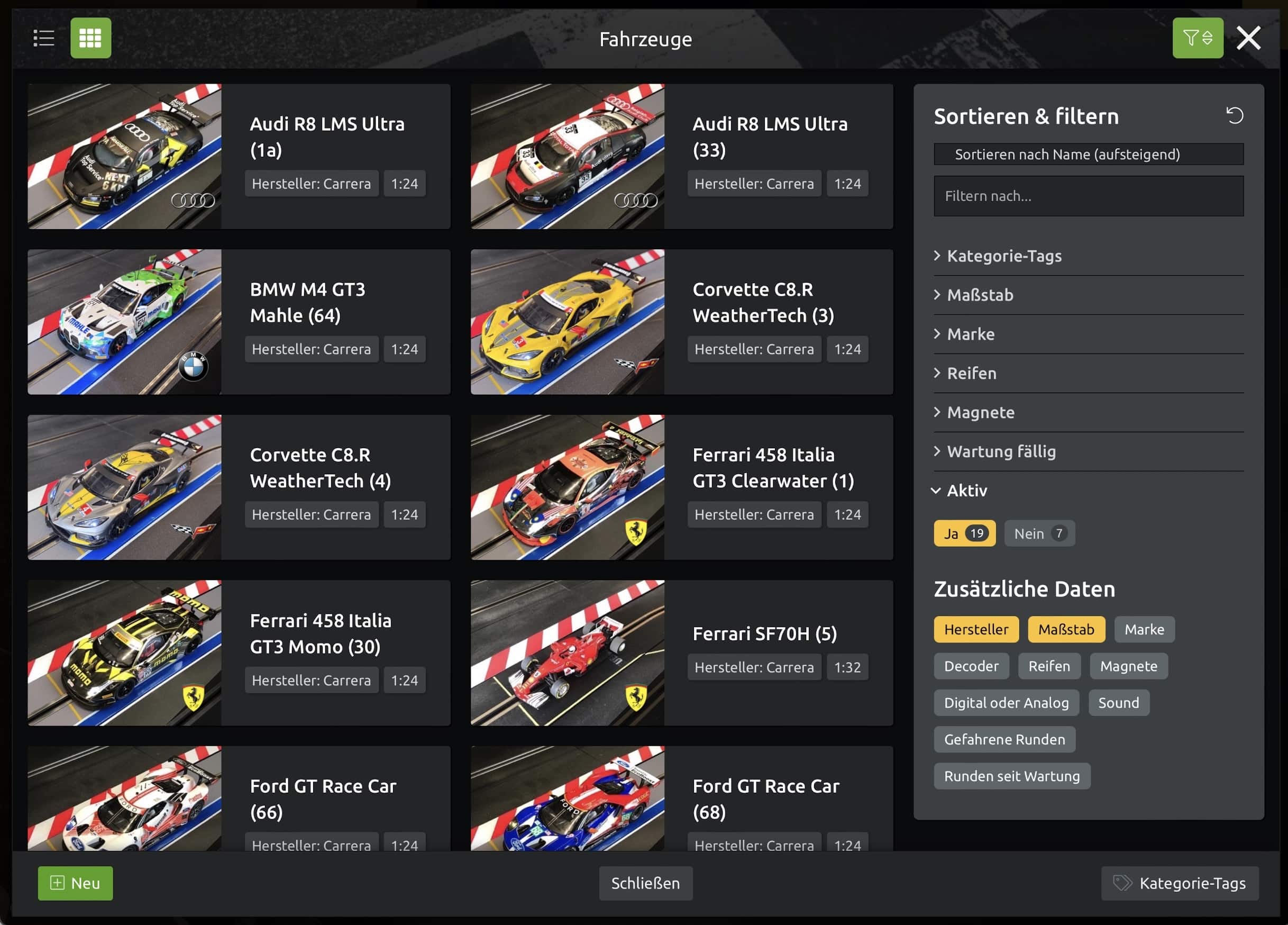
Task: Enable the Sound additional data chip
Action: [1118, 703]
